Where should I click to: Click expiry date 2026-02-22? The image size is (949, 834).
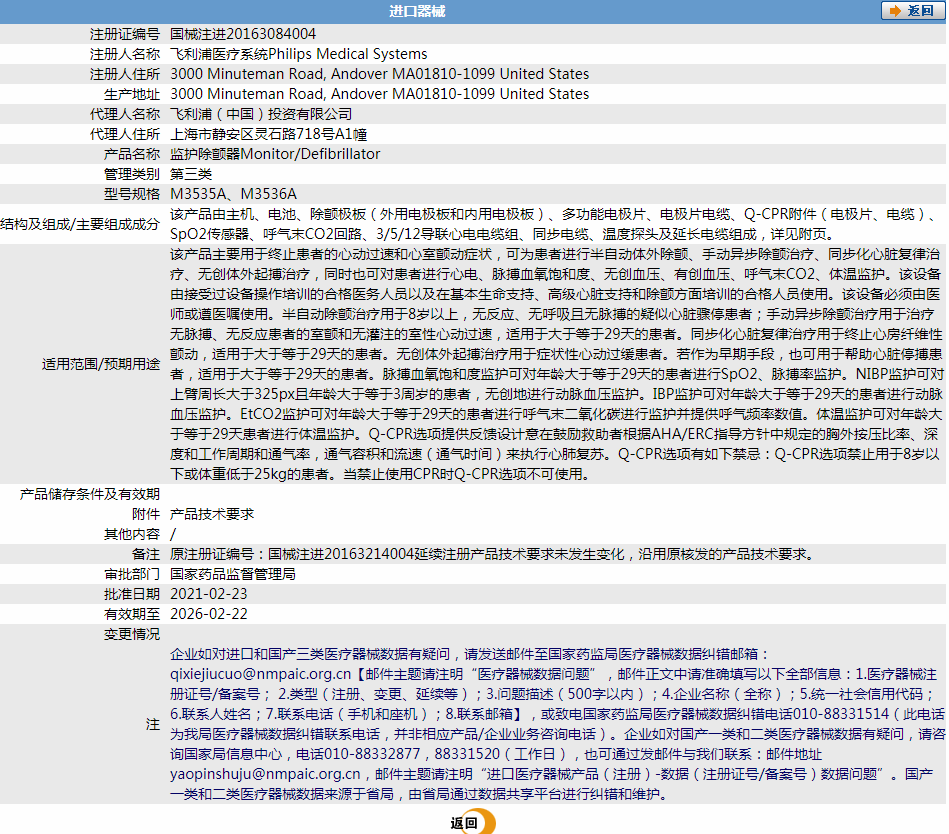pos(209,614)
